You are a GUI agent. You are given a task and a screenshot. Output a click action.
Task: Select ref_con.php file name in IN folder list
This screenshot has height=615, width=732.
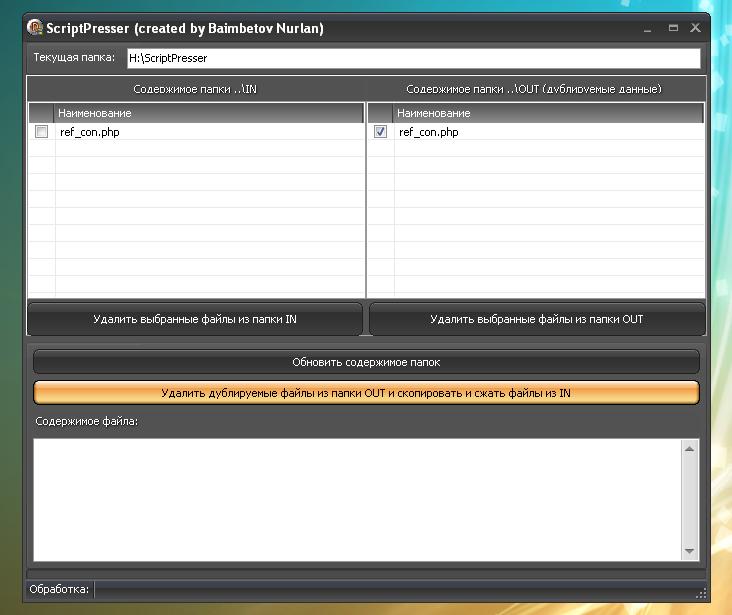(x=90, y=132)
